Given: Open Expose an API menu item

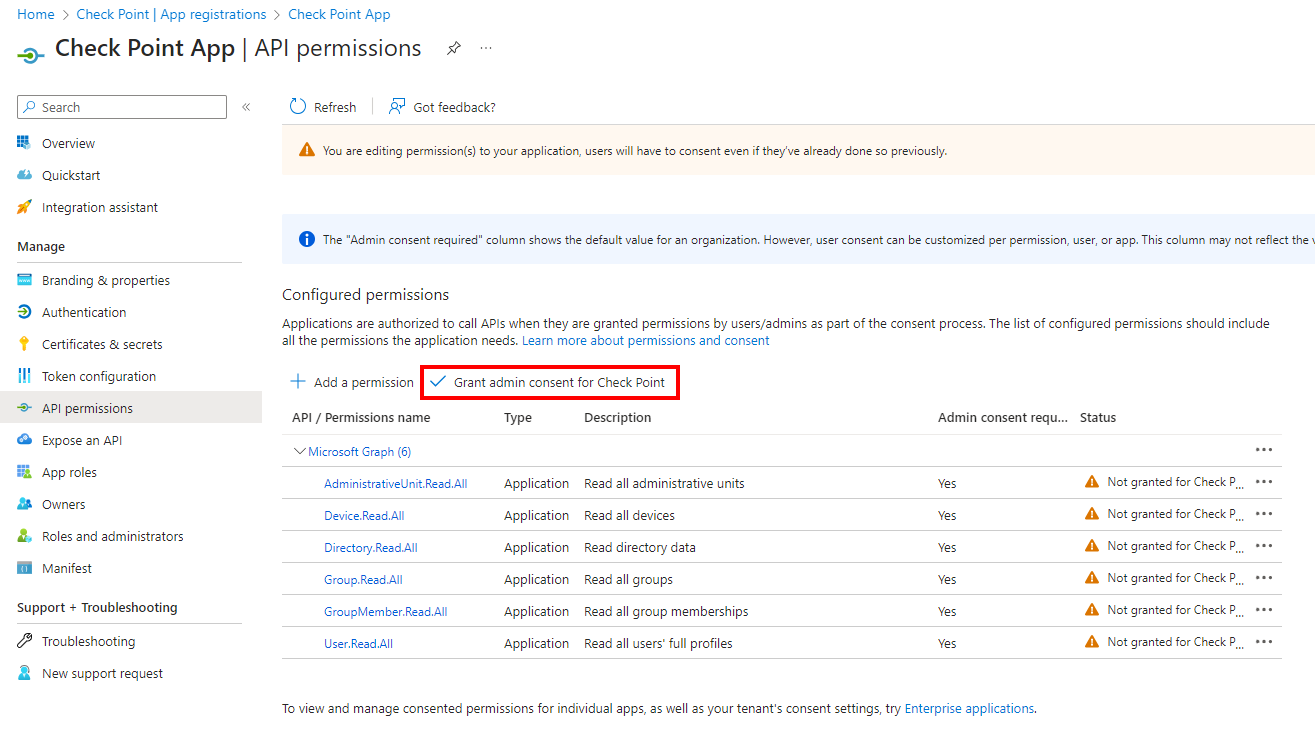Looking at the screenshot, I should 81,440.
